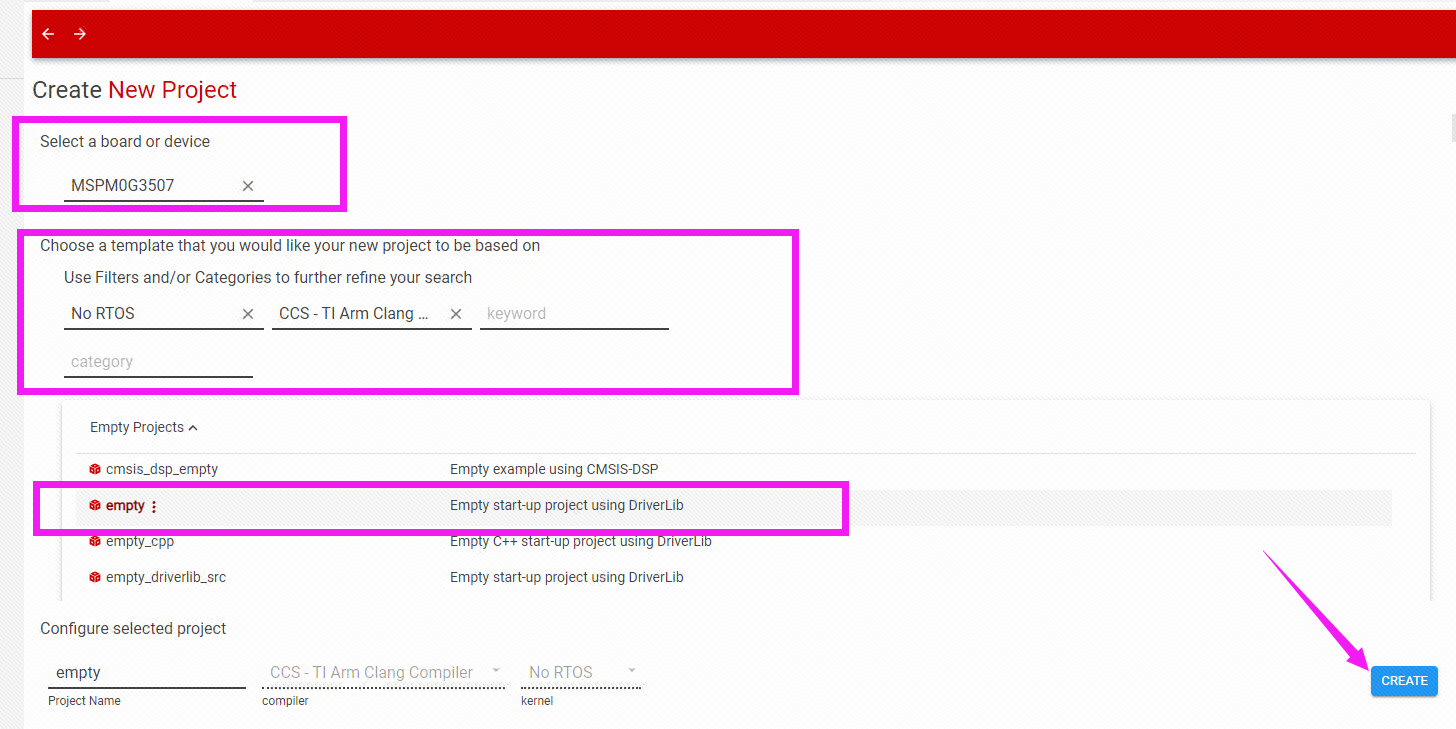Clear the MSPM0G3507 device selection
Screen dimensions: 1456x729
(x=248, y=186)
